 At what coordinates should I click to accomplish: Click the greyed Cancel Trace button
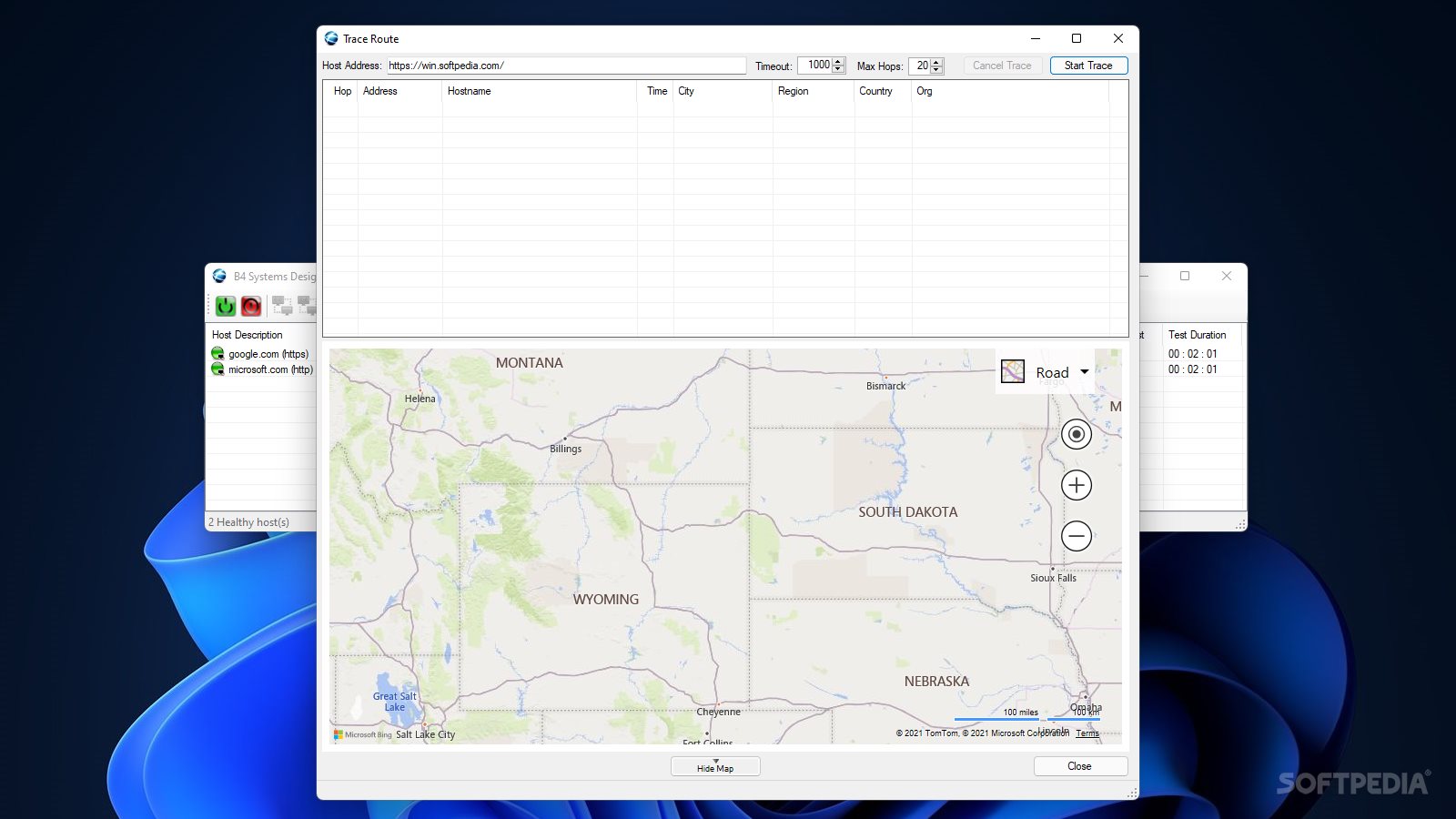pos(1002,66)
